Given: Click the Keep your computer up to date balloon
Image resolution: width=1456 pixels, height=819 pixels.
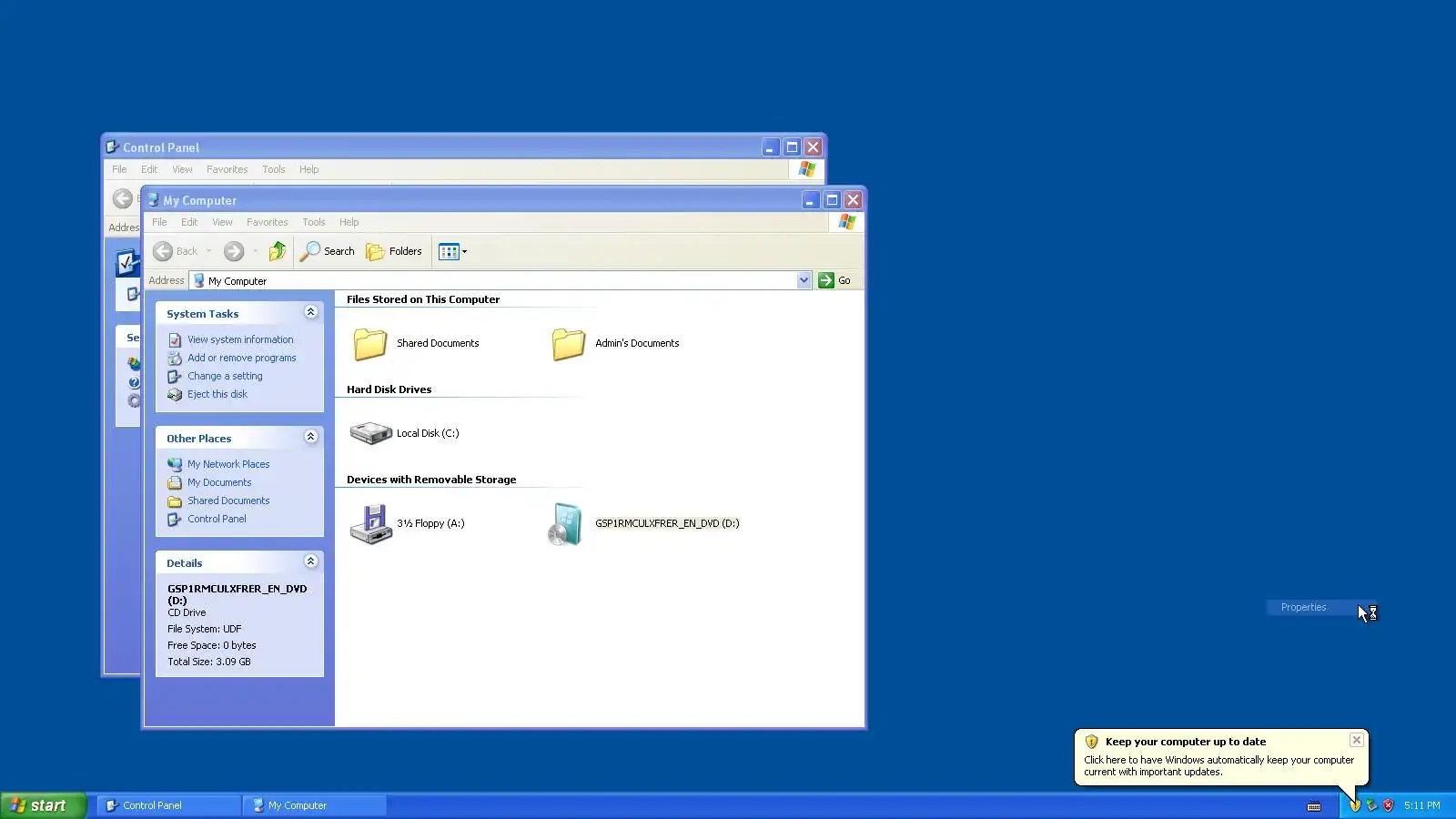Looking at the screenshot, I should point(1220,756).
